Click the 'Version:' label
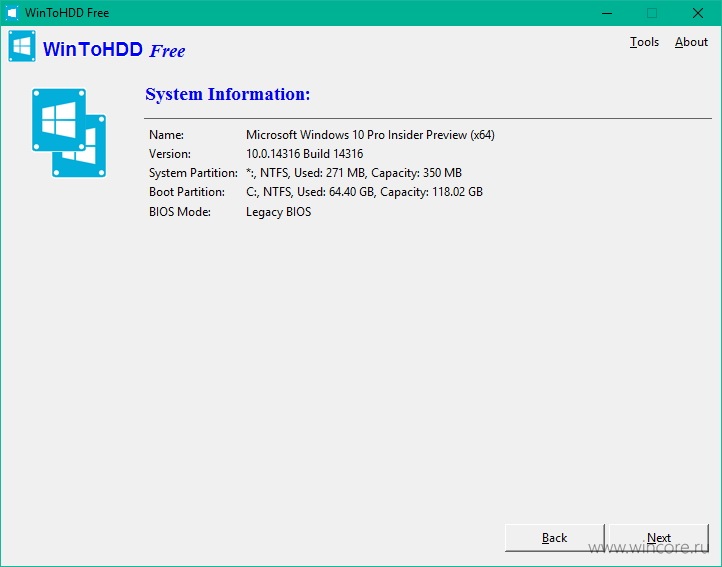The height and width of the screenshot is (567, 722). point(169,154)
